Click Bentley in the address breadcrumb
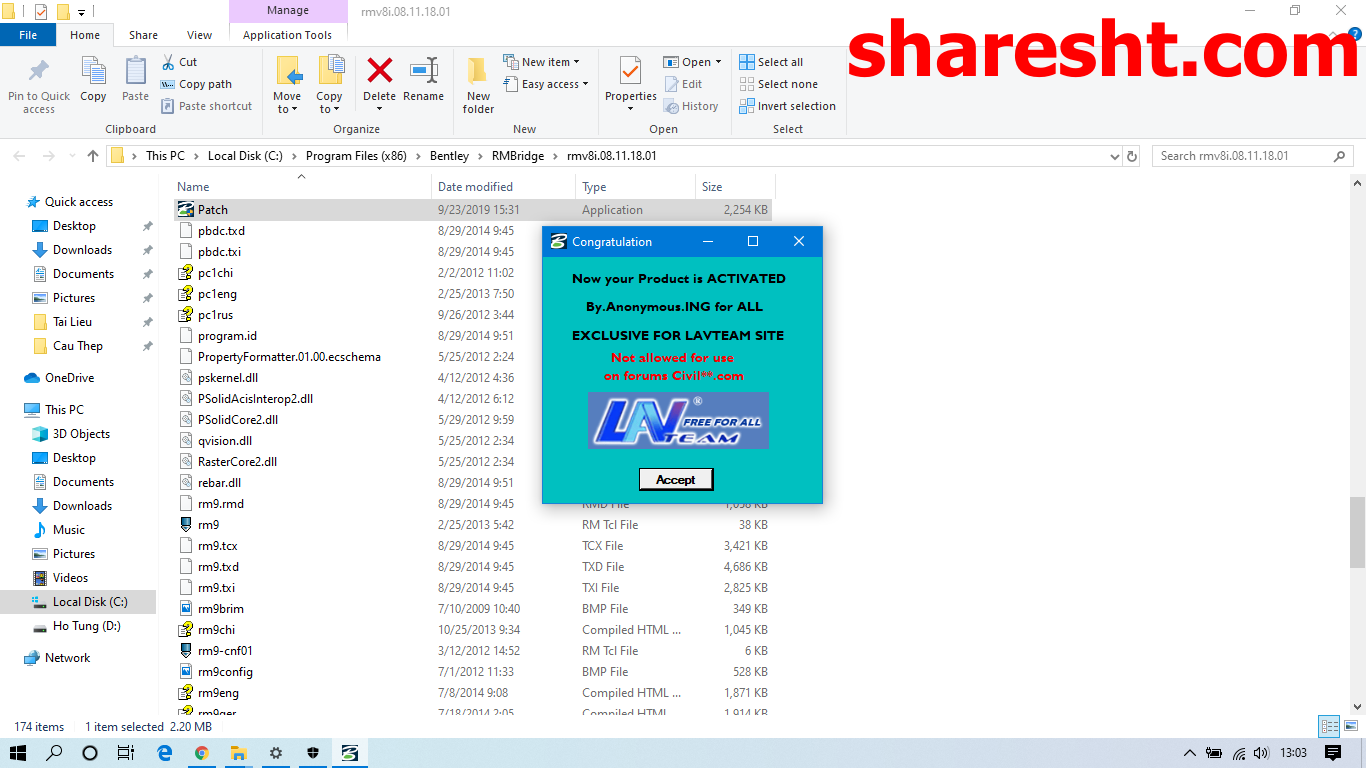The height and width of the screenshot is (768, 1366). (449, 156)
